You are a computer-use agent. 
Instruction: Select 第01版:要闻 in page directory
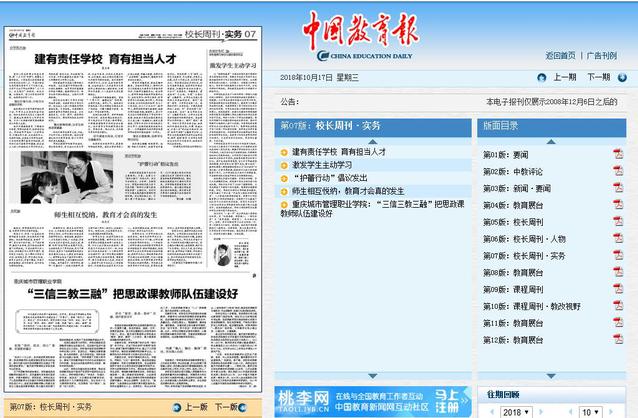505,155
